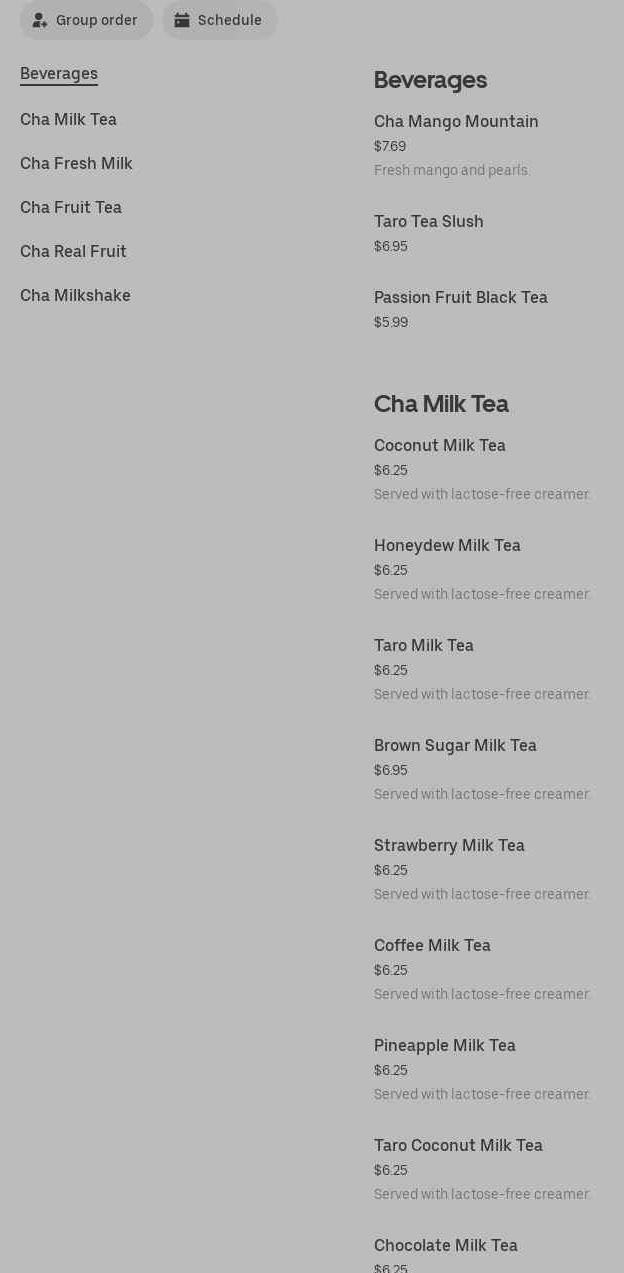
Task: Open Coconut Milk Tea item
Action: (440, 446)
